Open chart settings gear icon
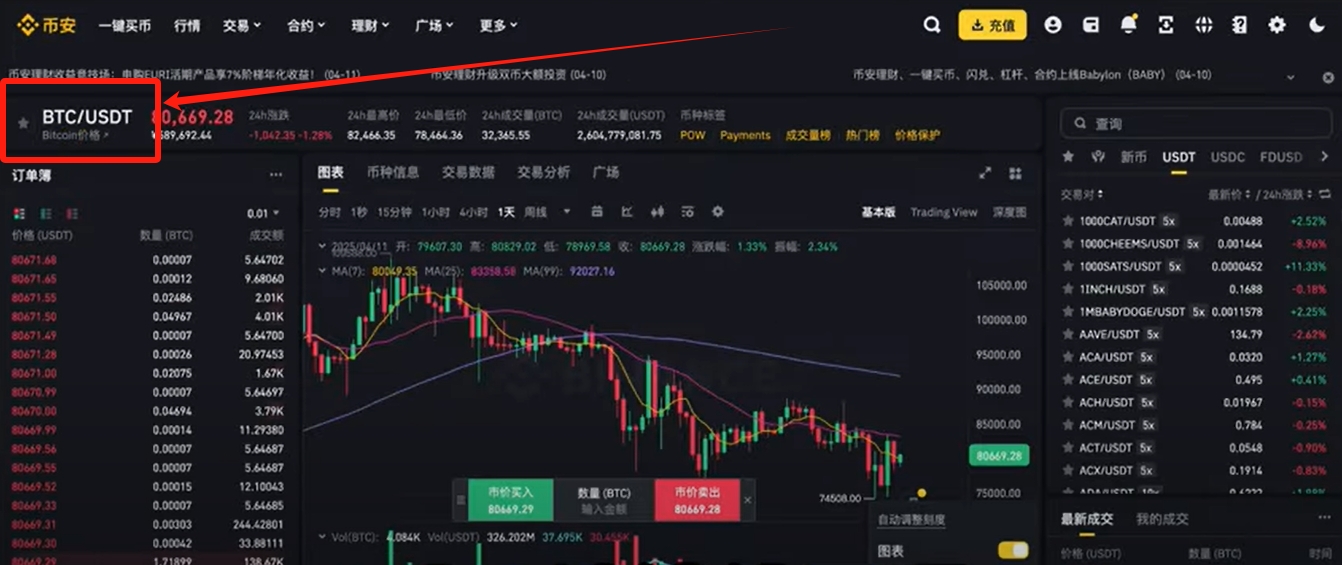The height and width of the screenshot is (565, 1342). point(717,212)
